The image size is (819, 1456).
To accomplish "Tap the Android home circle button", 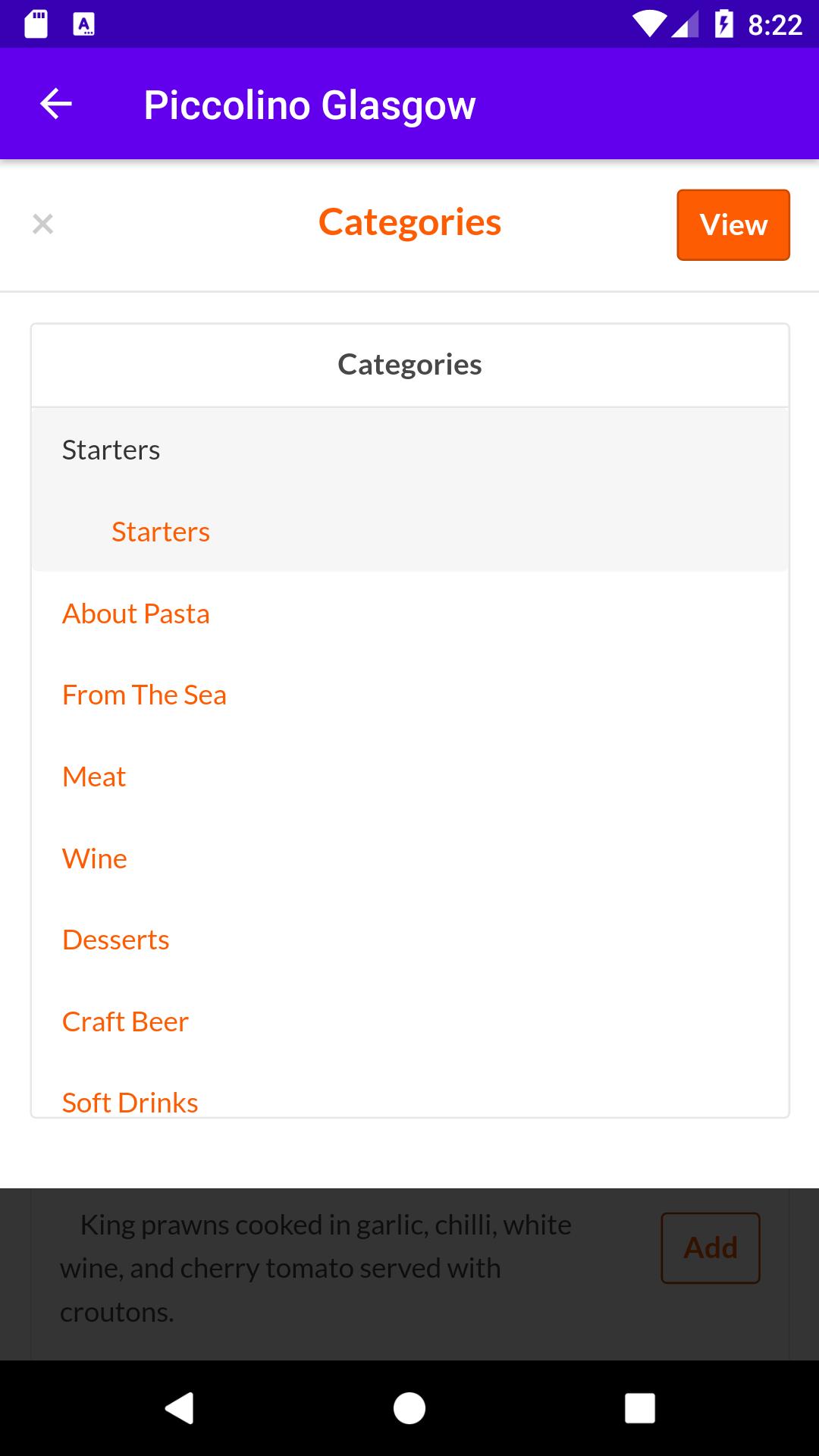I will 409,1408.
